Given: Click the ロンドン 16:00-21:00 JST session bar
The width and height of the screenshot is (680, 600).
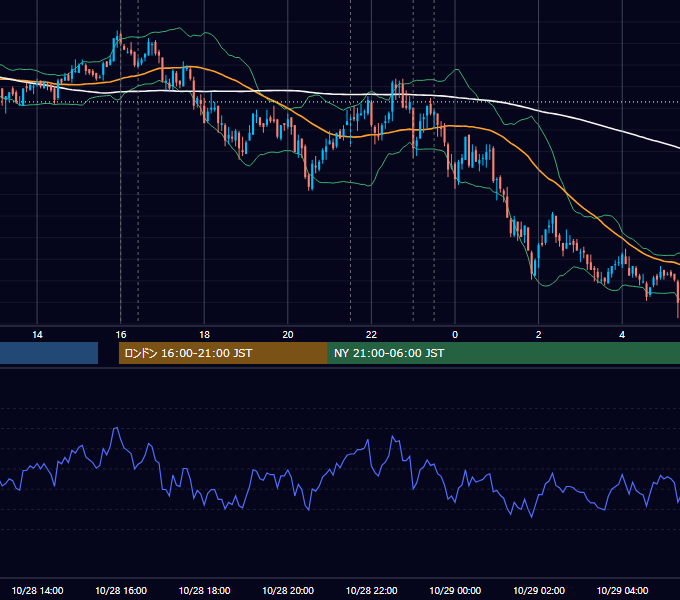Looking at the screenshot, I should pos(223,353).
